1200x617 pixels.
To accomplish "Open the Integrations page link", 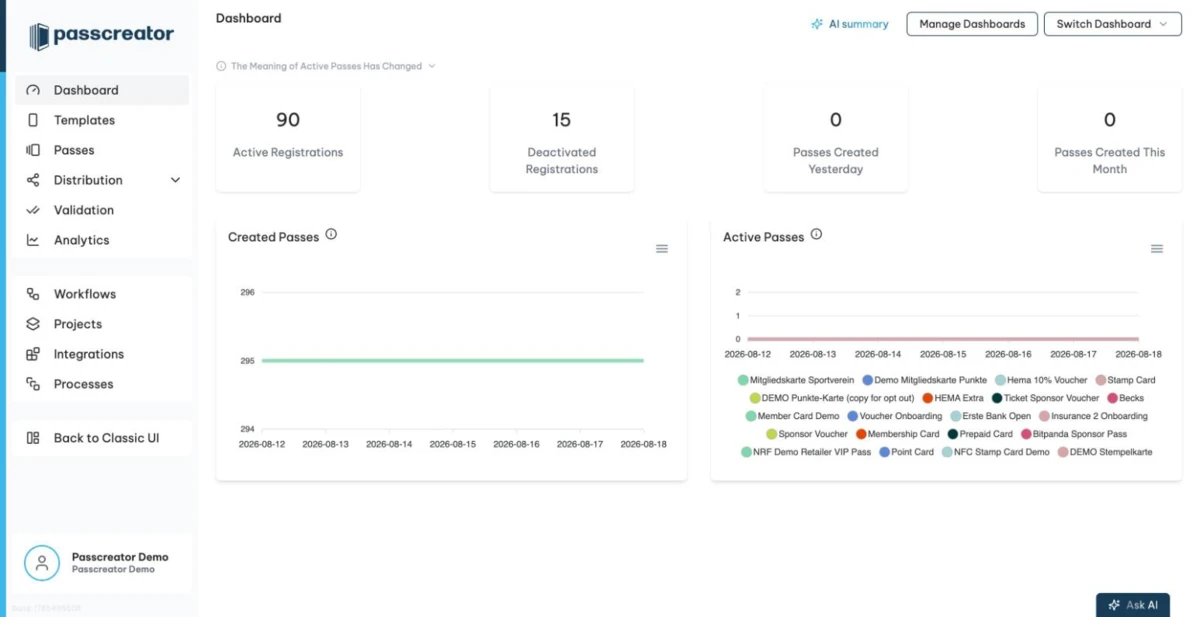I will (x=102, y=354).
